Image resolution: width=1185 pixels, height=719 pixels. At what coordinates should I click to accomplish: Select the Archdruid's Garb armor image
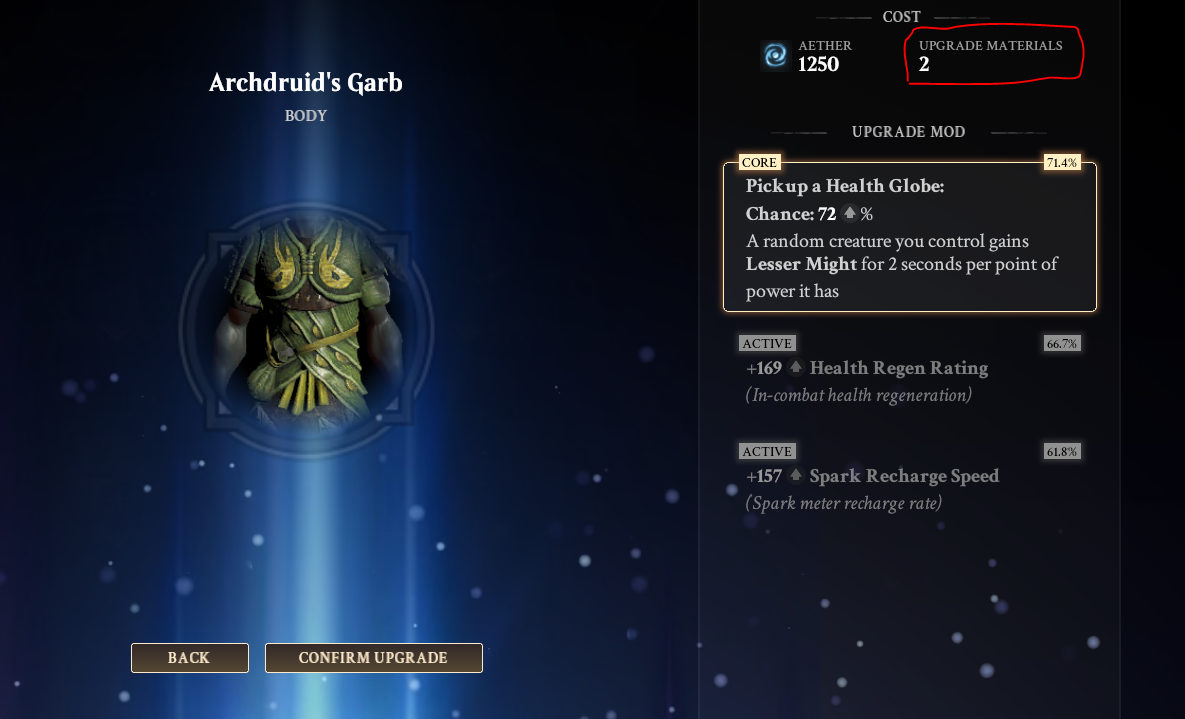click(x=306, y=329)
